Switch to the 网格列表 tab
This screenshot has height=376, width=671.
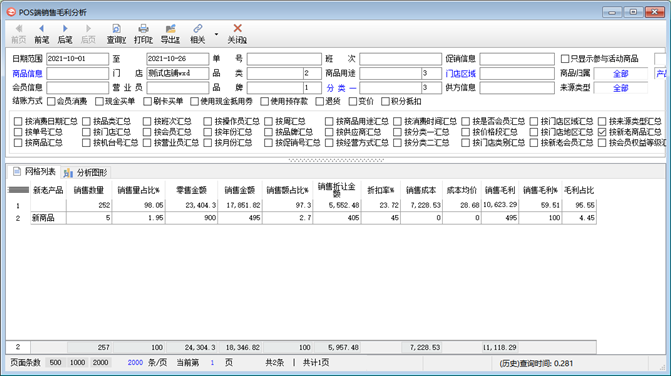point(35,172)
